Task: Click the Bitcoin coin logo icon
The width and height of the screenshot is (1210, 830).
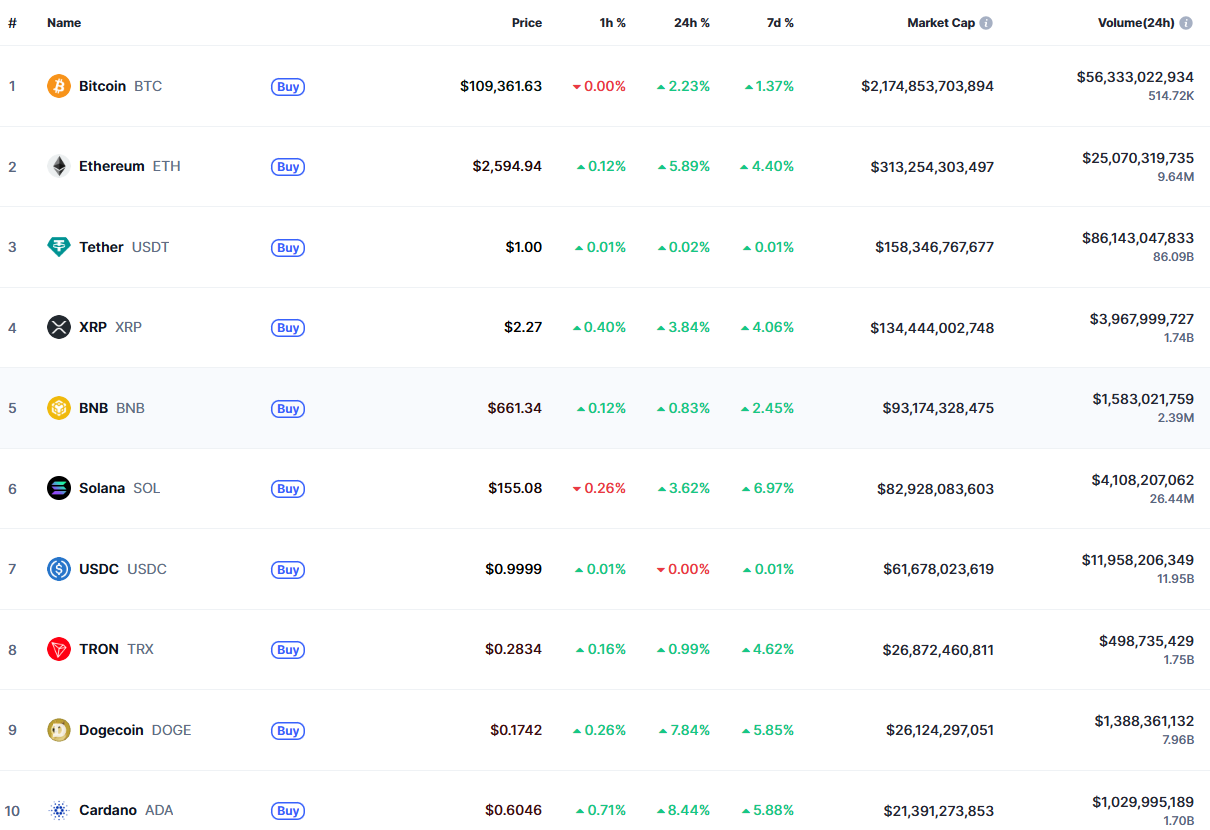Action: tap(59, 86)
